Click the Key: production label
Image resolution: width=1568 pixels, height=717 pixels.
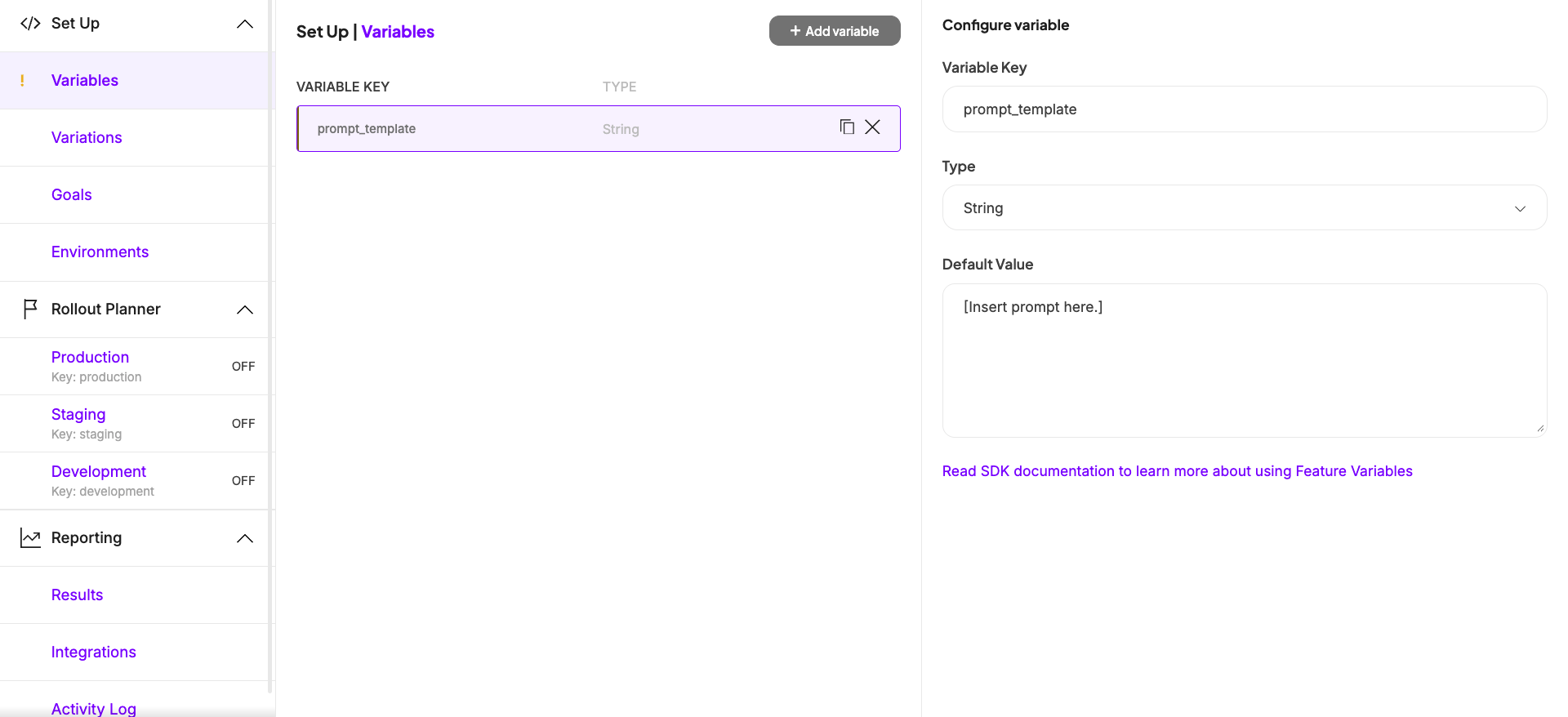pyautogui.click(x=96, y=377)
